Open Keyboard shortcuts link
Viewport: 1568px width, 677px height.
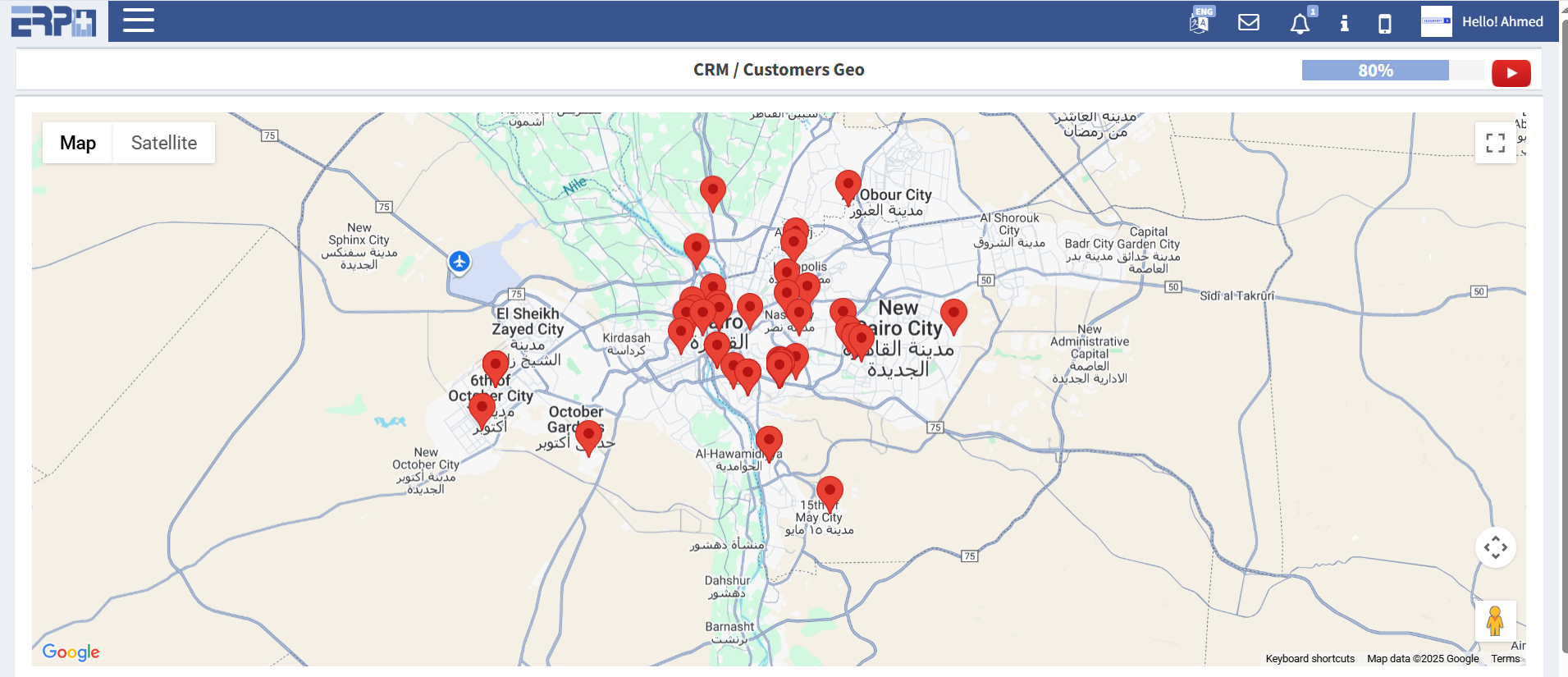(x=1310, y=659)
